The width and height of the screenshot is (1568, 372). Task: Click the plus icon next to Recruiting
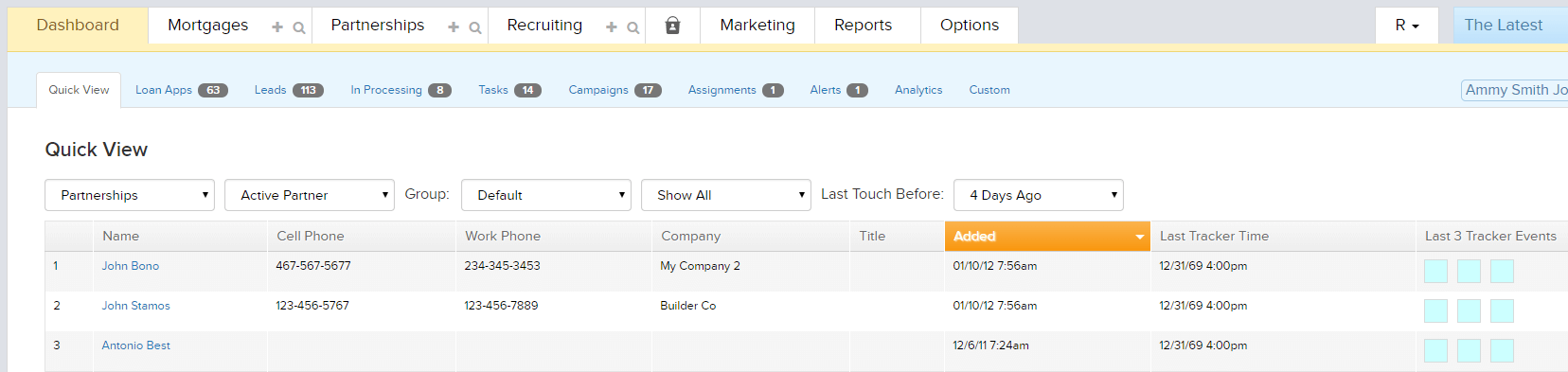pyautogui.click(x=612, y=27)
